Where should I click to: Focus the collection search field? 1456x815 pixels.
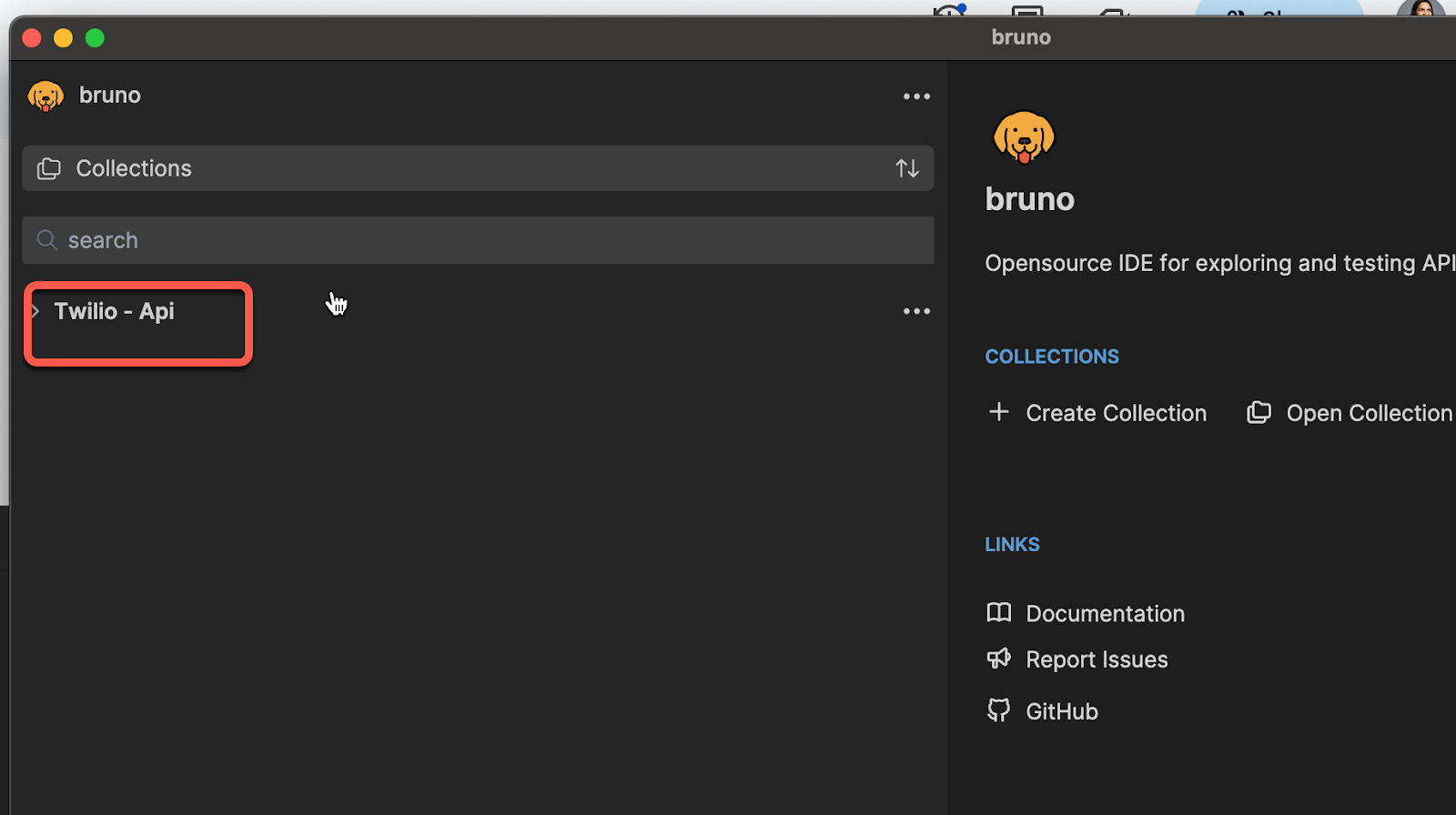pyautogui.click(x=478, y=240)
